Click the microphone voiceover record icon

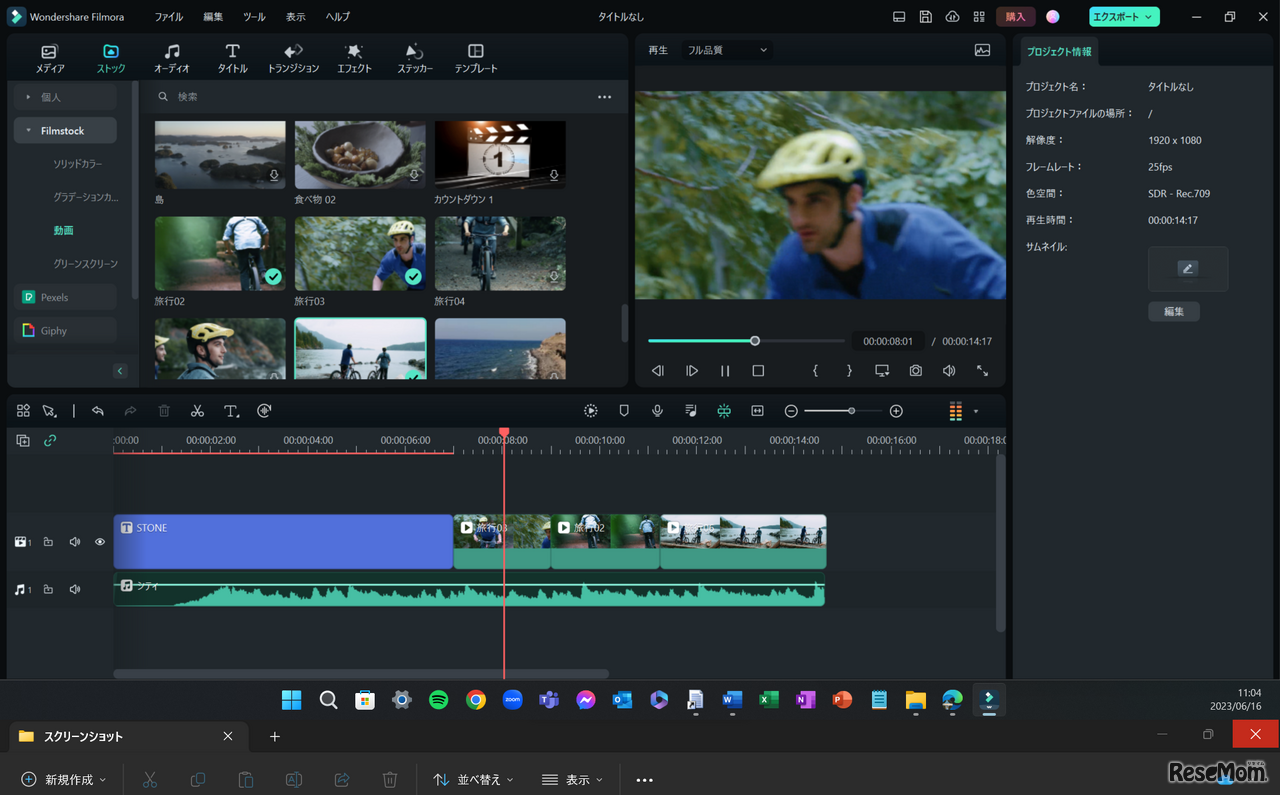657,411
